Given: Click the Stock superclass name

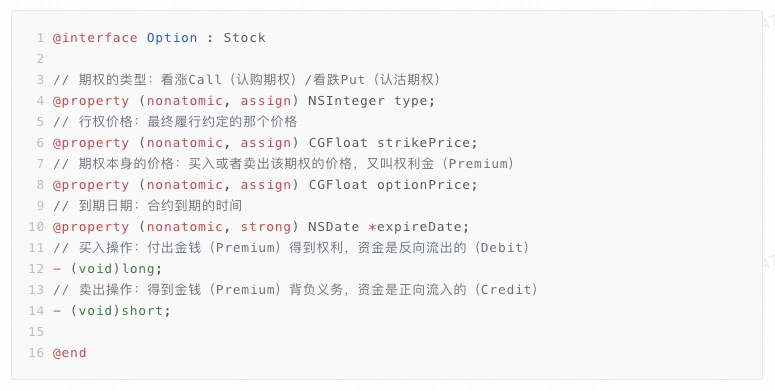Looking at the screenshot, I should pyautogui.click(x=244, y=38).
